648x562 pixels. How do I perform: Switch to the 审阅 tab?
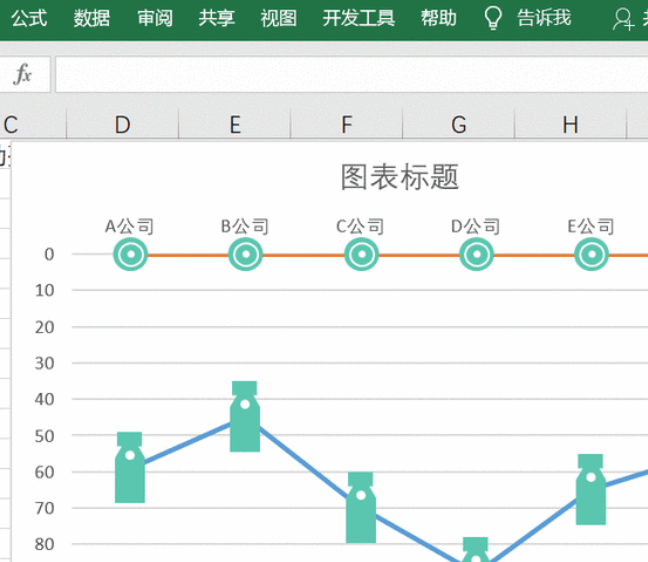[x=155, y=19]
